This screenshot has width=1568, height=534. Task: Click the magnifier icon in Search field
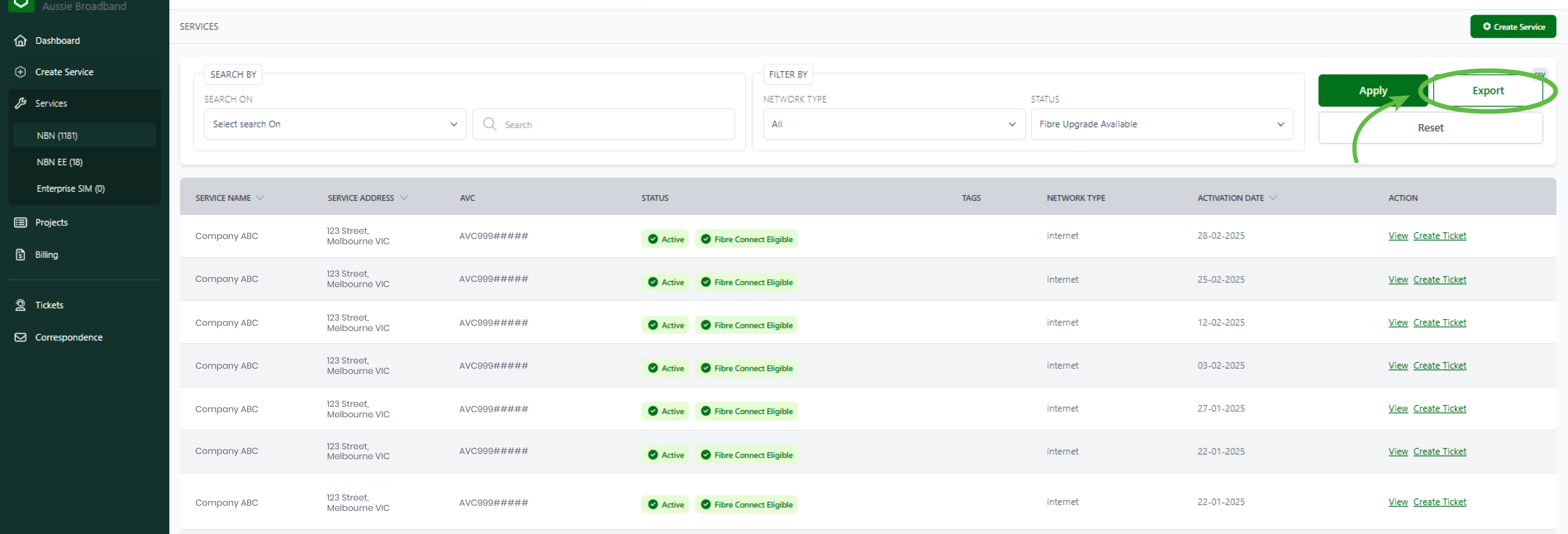point(489,124)
